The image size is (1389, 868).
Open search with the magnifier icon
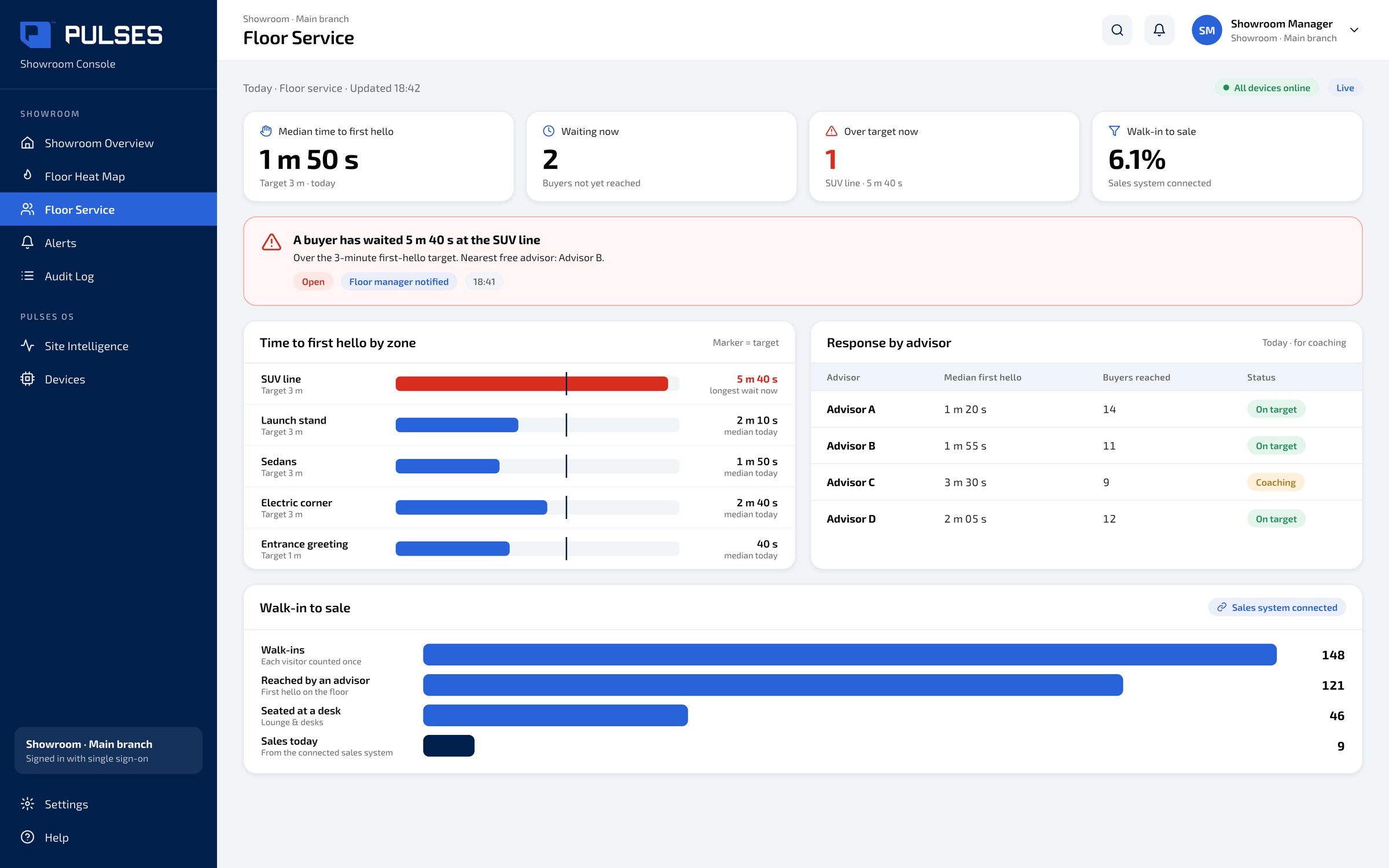pyautogui.click(x=1117, y=30)
